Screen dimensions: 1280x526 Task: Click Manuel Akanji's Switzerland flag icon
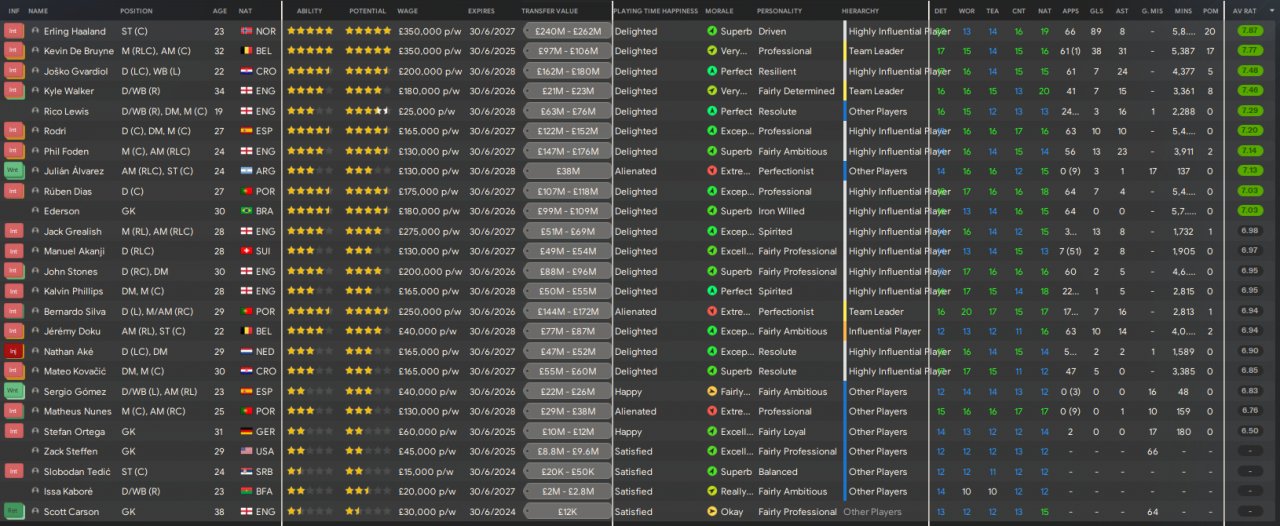(x=247, y=251)
